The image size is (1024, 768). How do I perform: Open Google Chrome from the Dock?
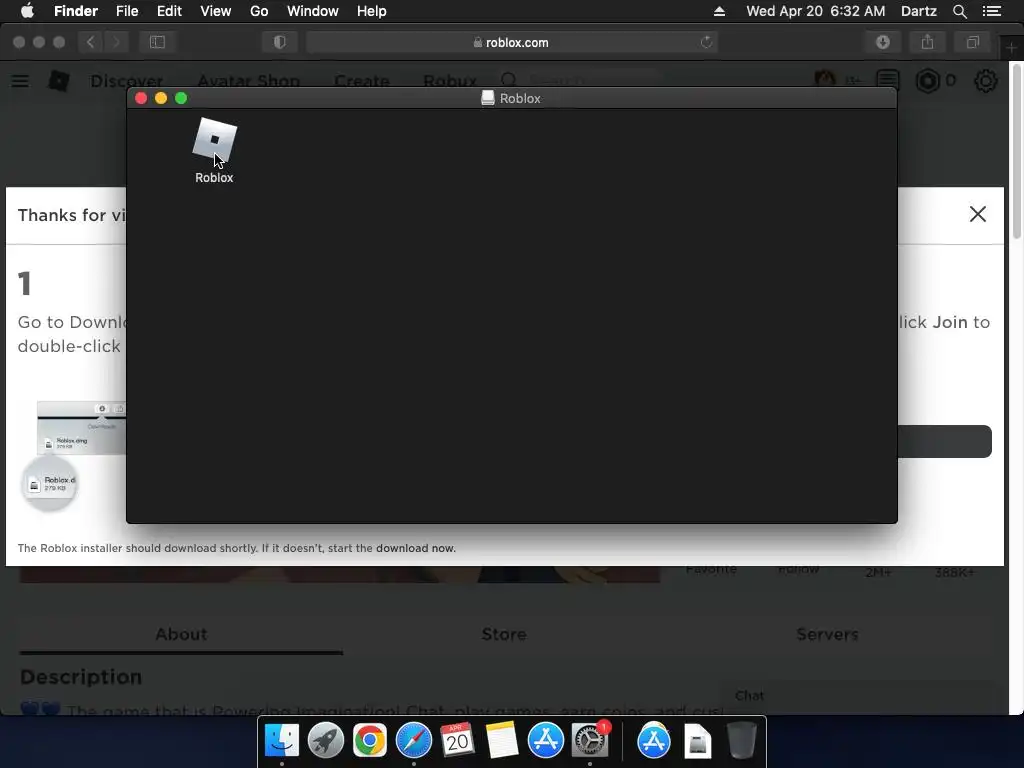pos(370,741)
